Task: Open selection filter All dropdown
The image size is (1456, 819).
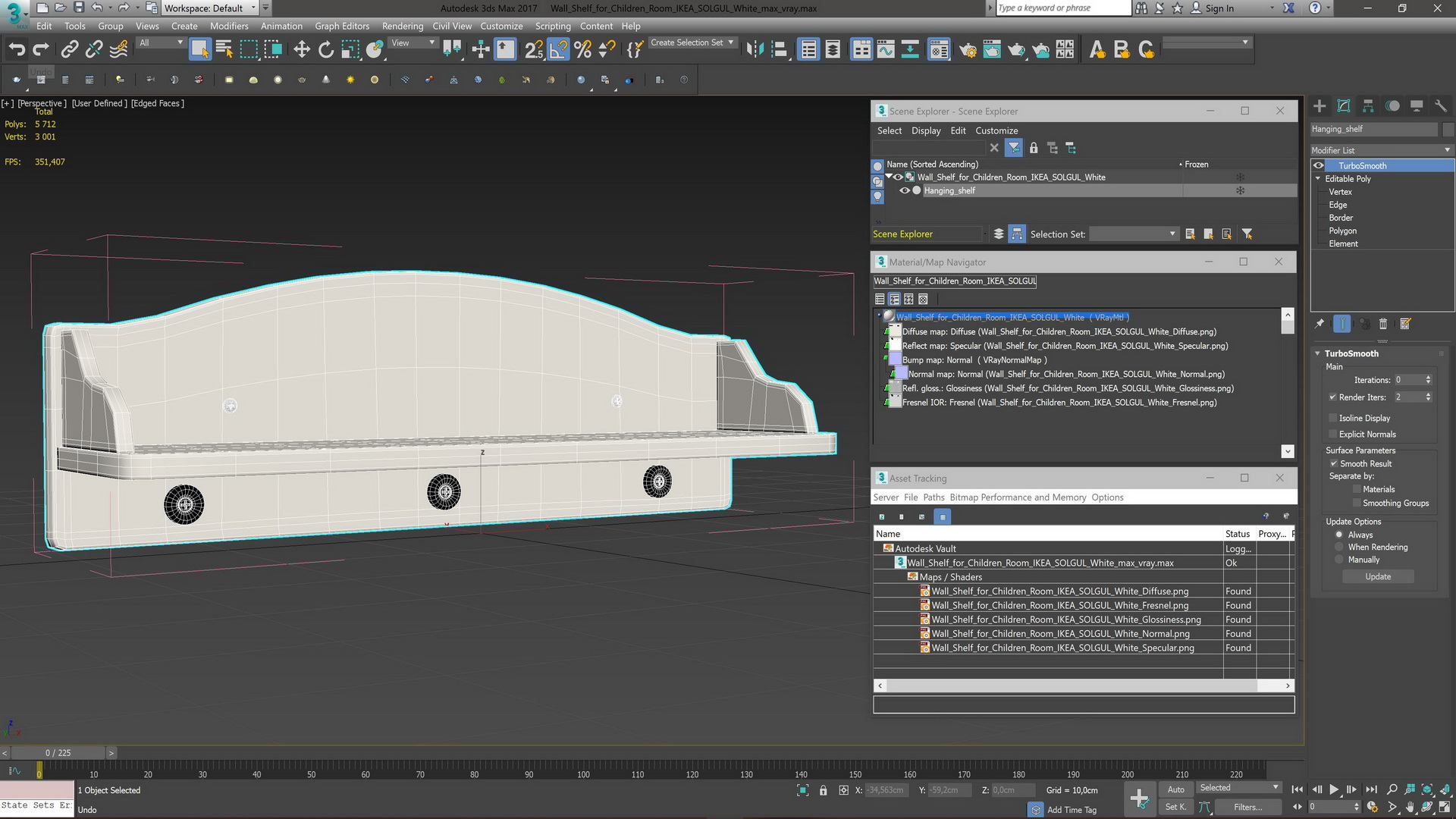Action: click(x=161, y=42)
